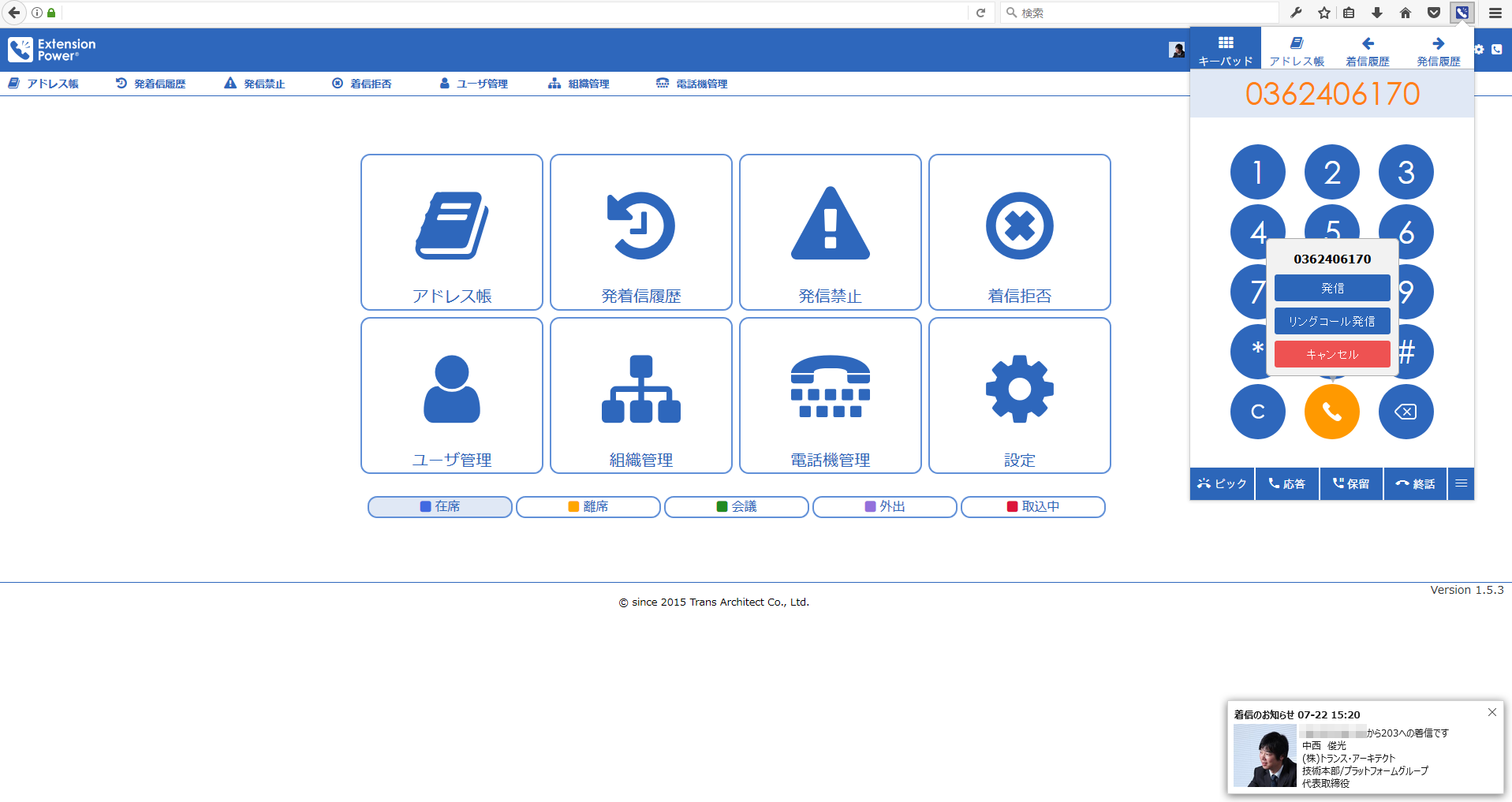Viewport: 1512px width, 802px height.
Task: Click the orange phone call button
Action: 1331,412
